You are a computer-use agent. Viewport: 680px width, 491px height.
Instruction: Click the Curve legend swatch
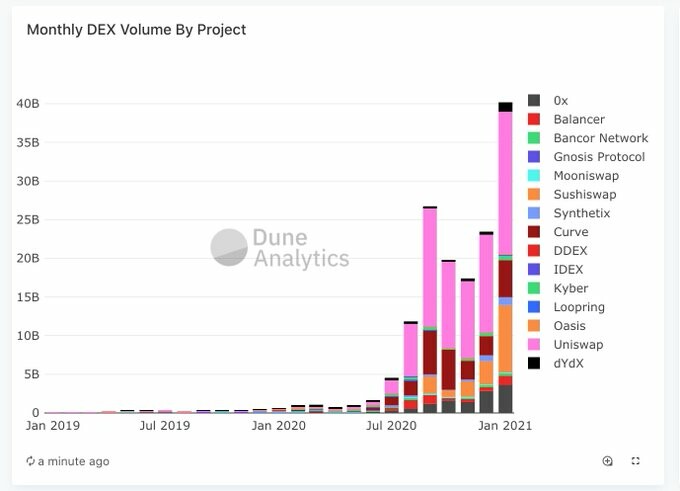point(534,232)
